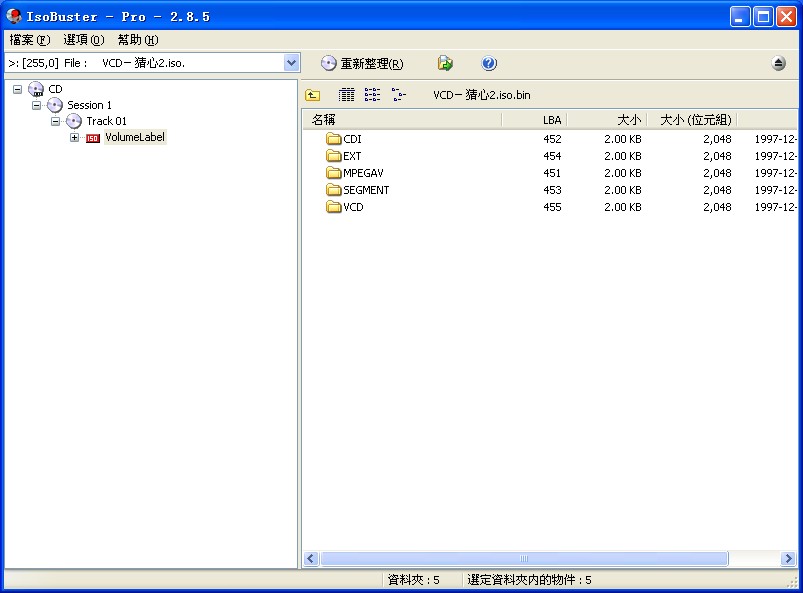Click the blue help question mark icon
Screen dimensions: 803x593
pos(489,63)
